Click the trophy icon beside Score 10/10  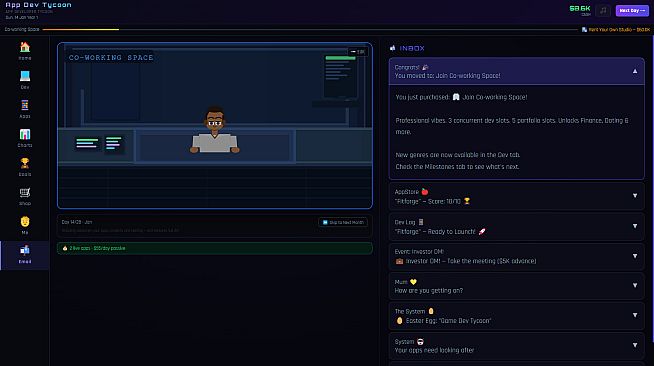click(x=467, y=201)
